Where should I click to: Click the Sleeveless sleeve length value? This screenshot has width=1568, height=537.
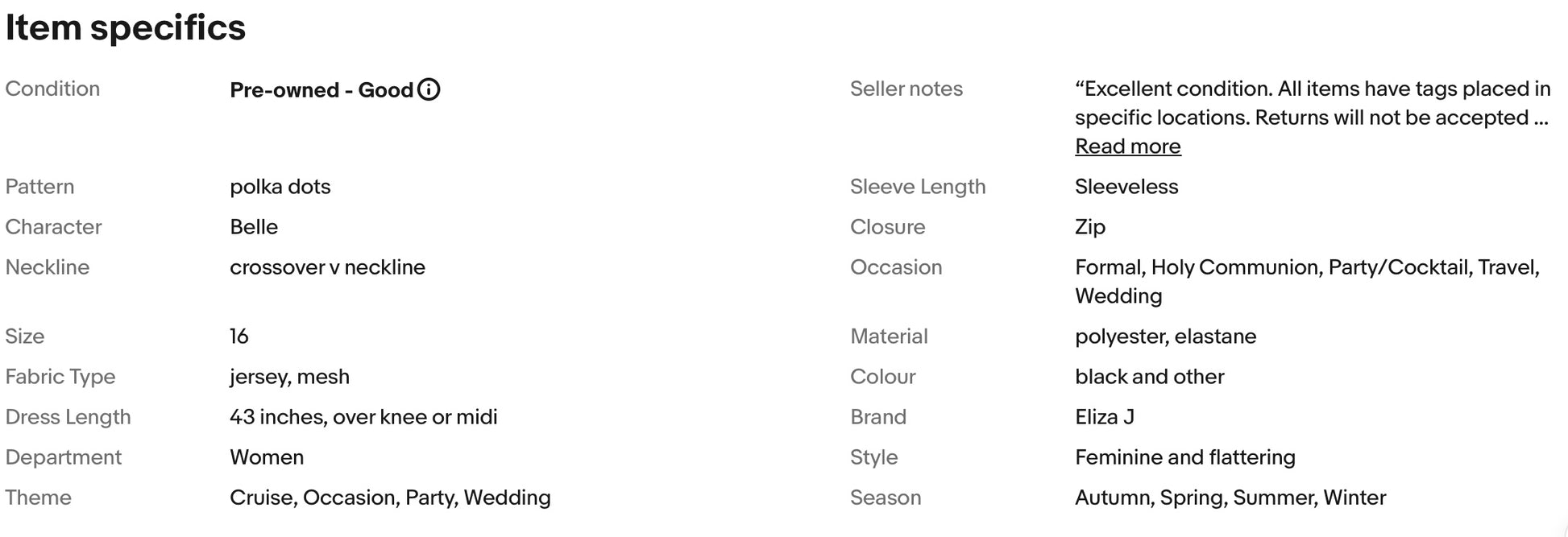1126,187
